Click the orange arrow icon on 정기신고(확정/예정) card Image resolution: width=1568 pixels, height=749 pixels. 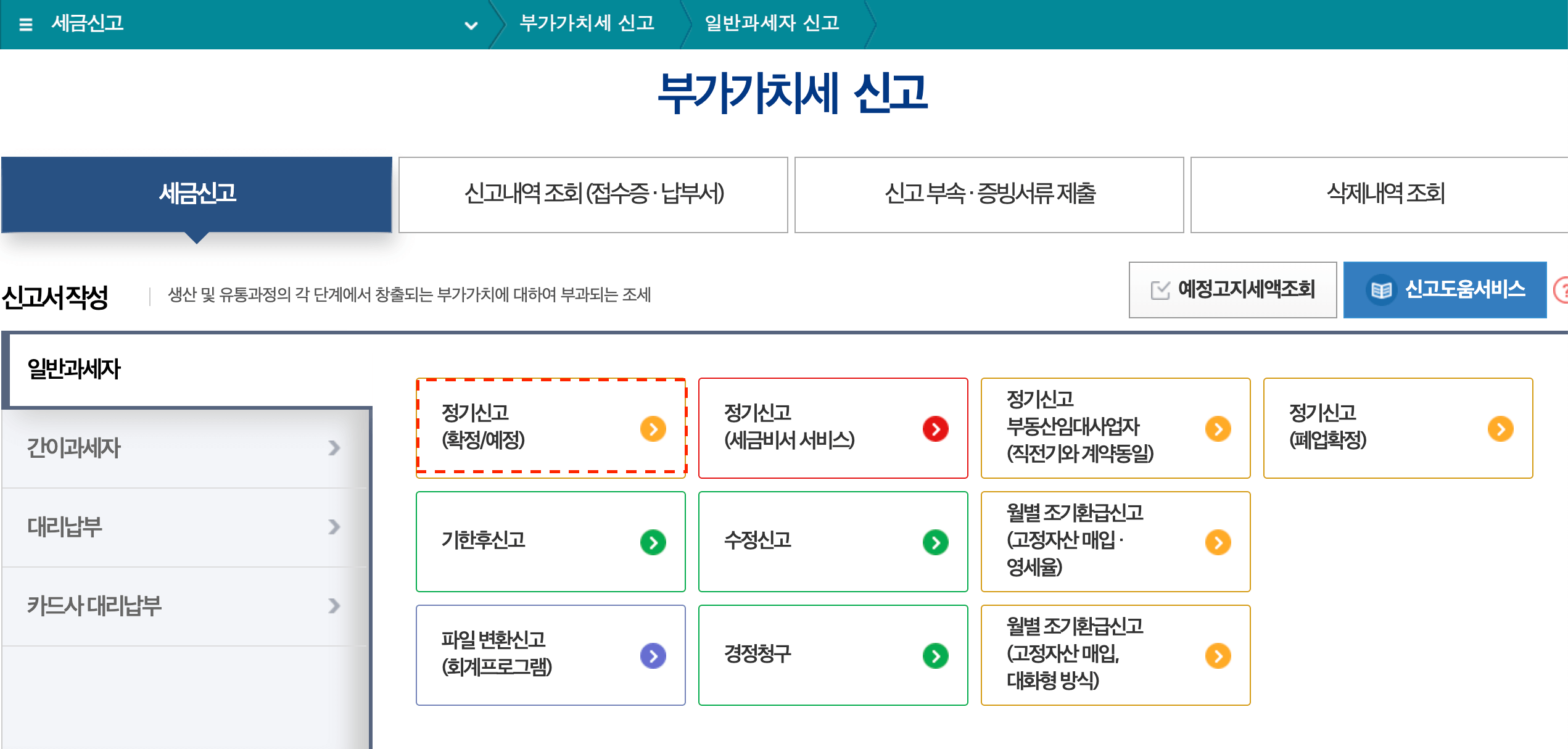tap(652, 429)
